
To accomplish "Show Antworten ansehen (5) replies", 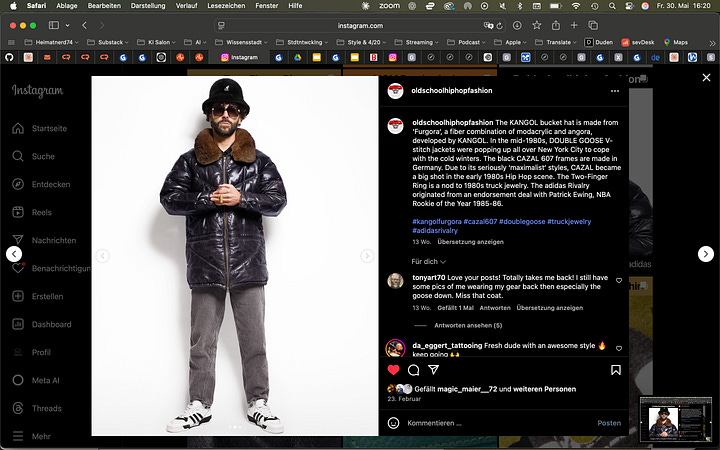I will click(468, 326).
